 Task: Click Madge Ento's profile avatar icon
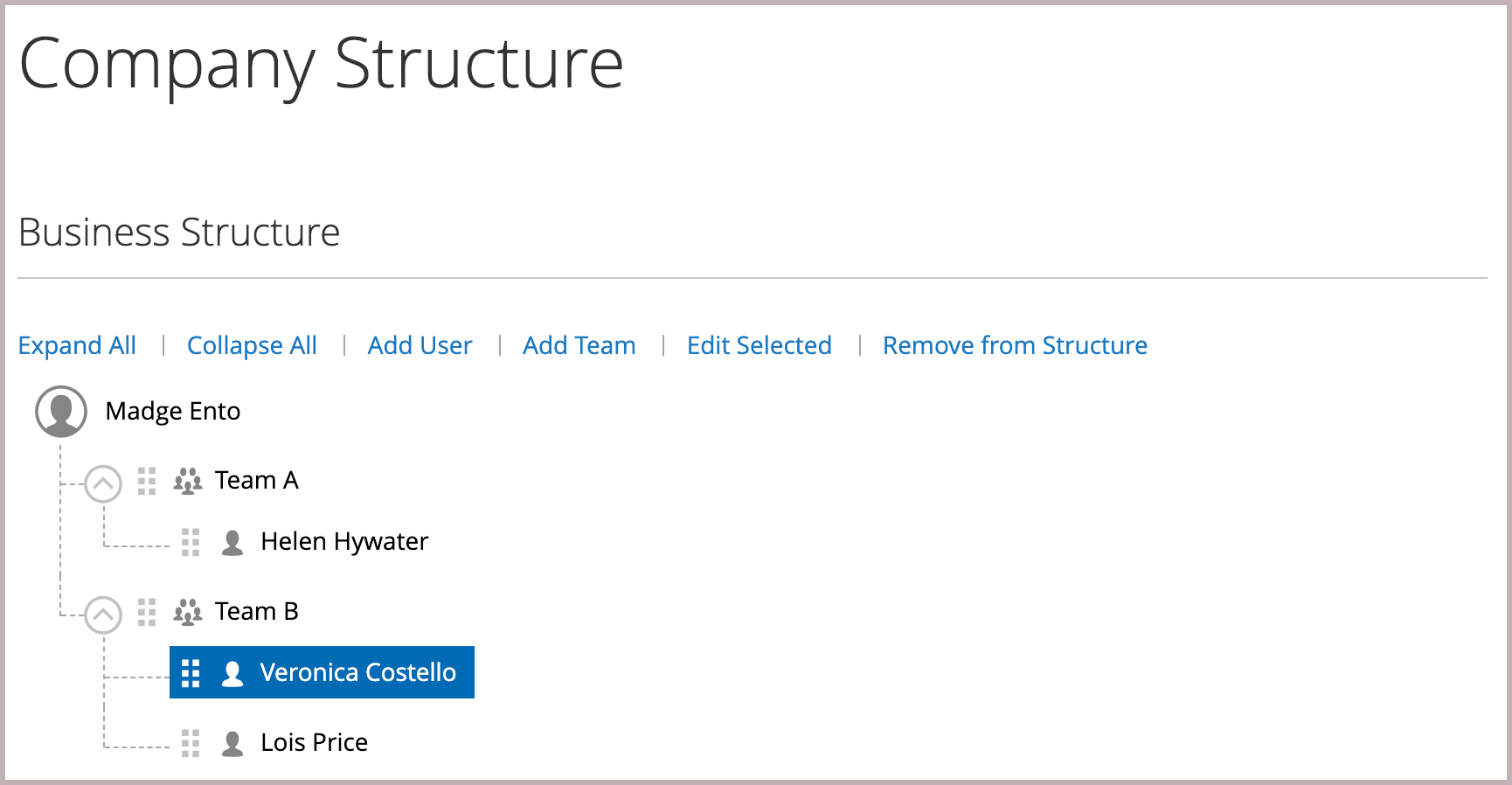click(61, 411)
